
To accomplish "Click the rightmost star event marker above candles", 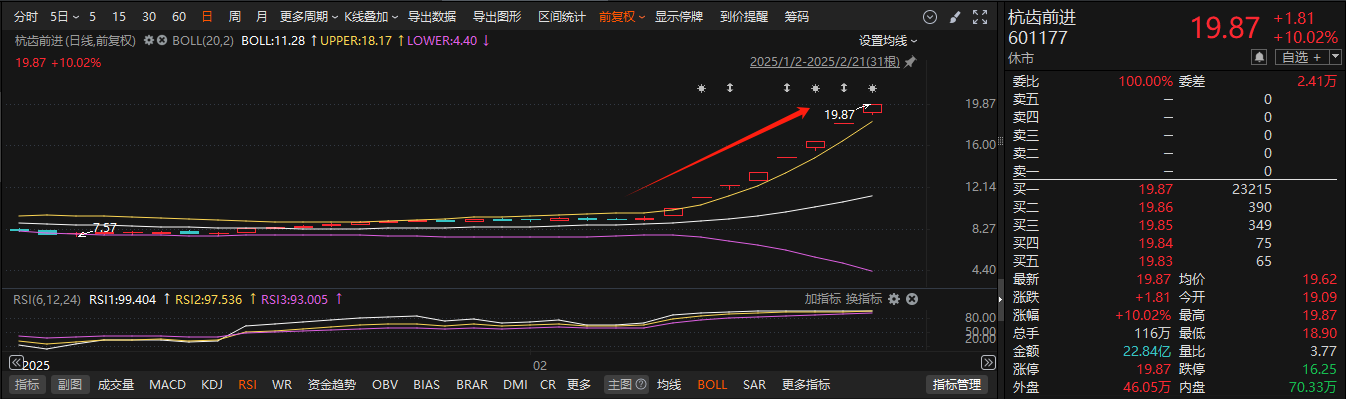I will tap(873, 89).
